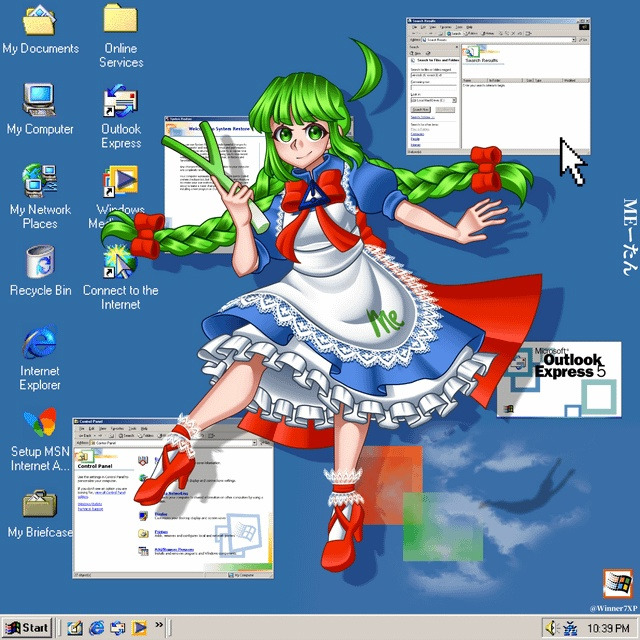Expand the quick launch overflow chevron

(x=159, y=624)
